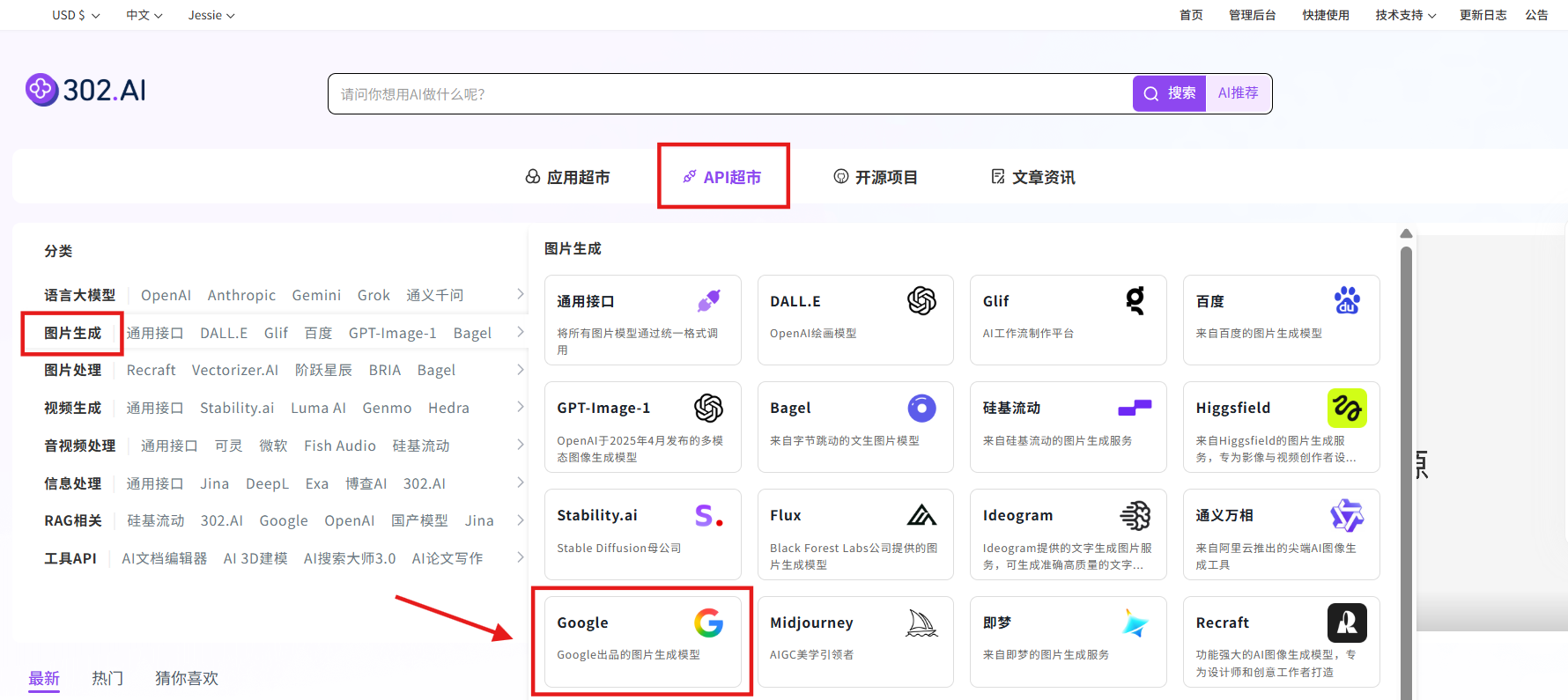1568x700 pixels.
Task: Click Anthropic in 语言大模型 row
Action: click(241, 295)
